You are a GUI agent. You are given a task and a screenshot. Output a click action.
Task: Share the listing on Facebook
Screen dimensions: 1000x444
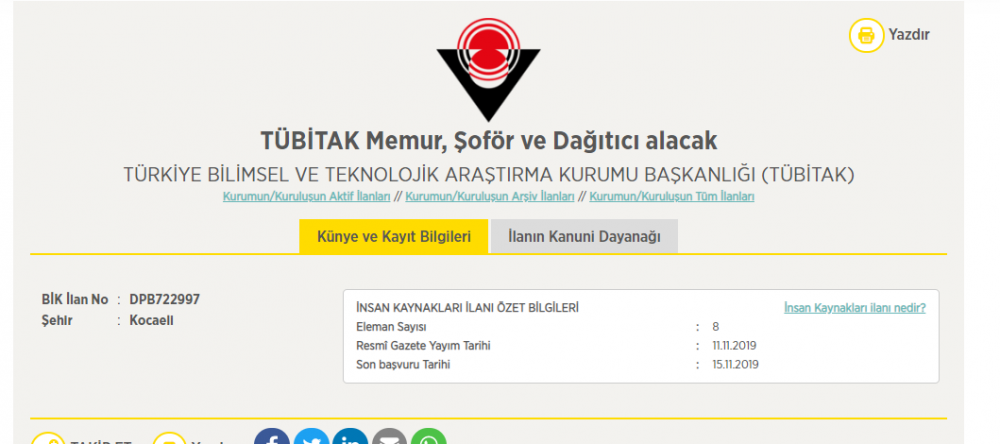click(x=272, y=436)
